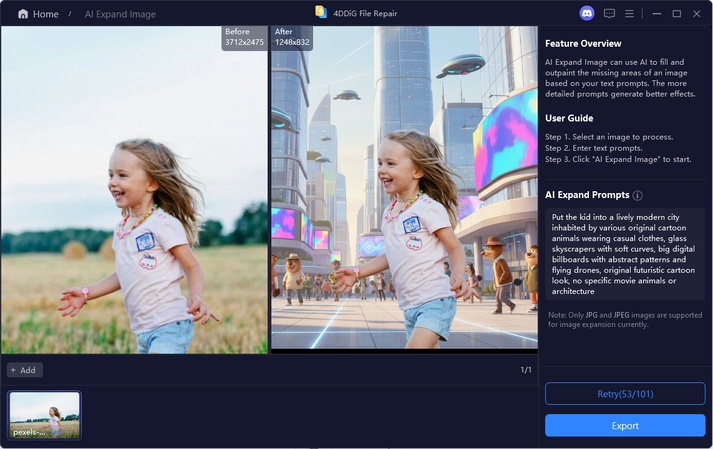The width and height of the screenshot is (713, 449).
Task: Click the JPG and JPEG support note
Action: [x=625, y=319]
